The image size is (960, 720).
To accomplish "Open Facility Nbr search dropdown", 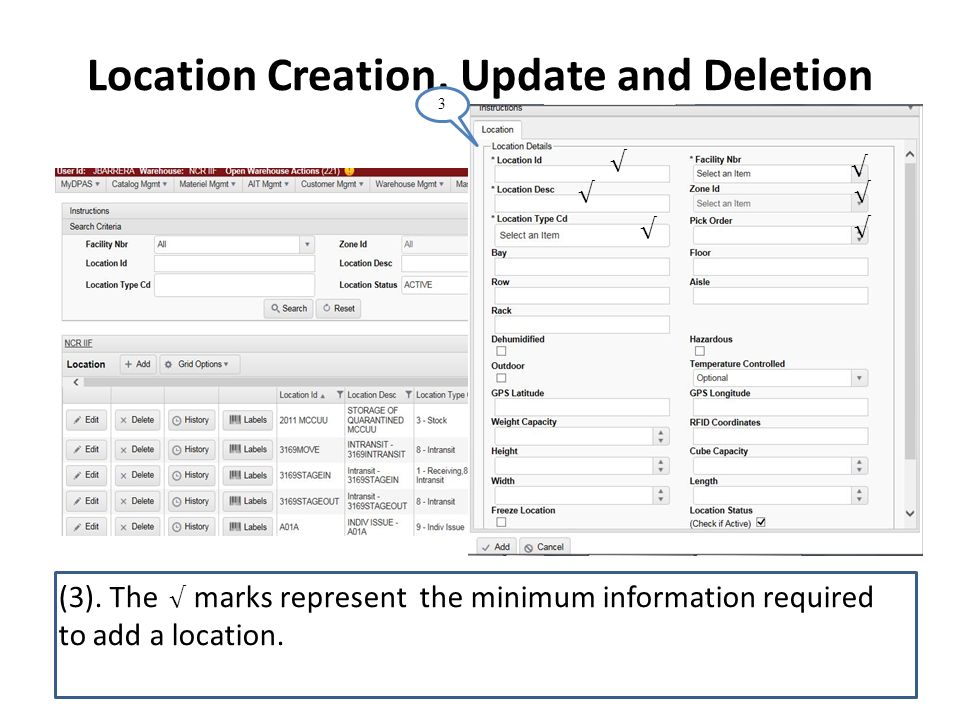I will point(307,244).
